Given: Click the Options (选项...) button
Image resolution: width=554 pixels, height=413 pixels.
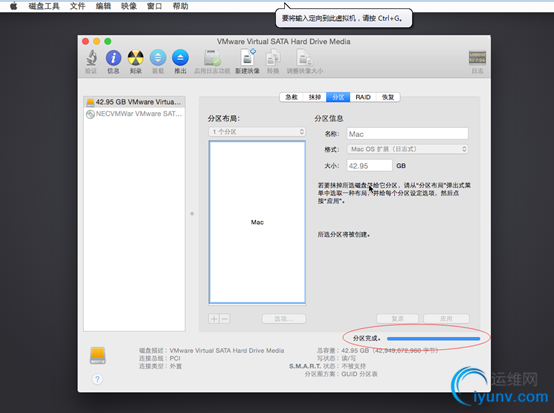Looking at the screenshot, I should (x=284, y=319).
